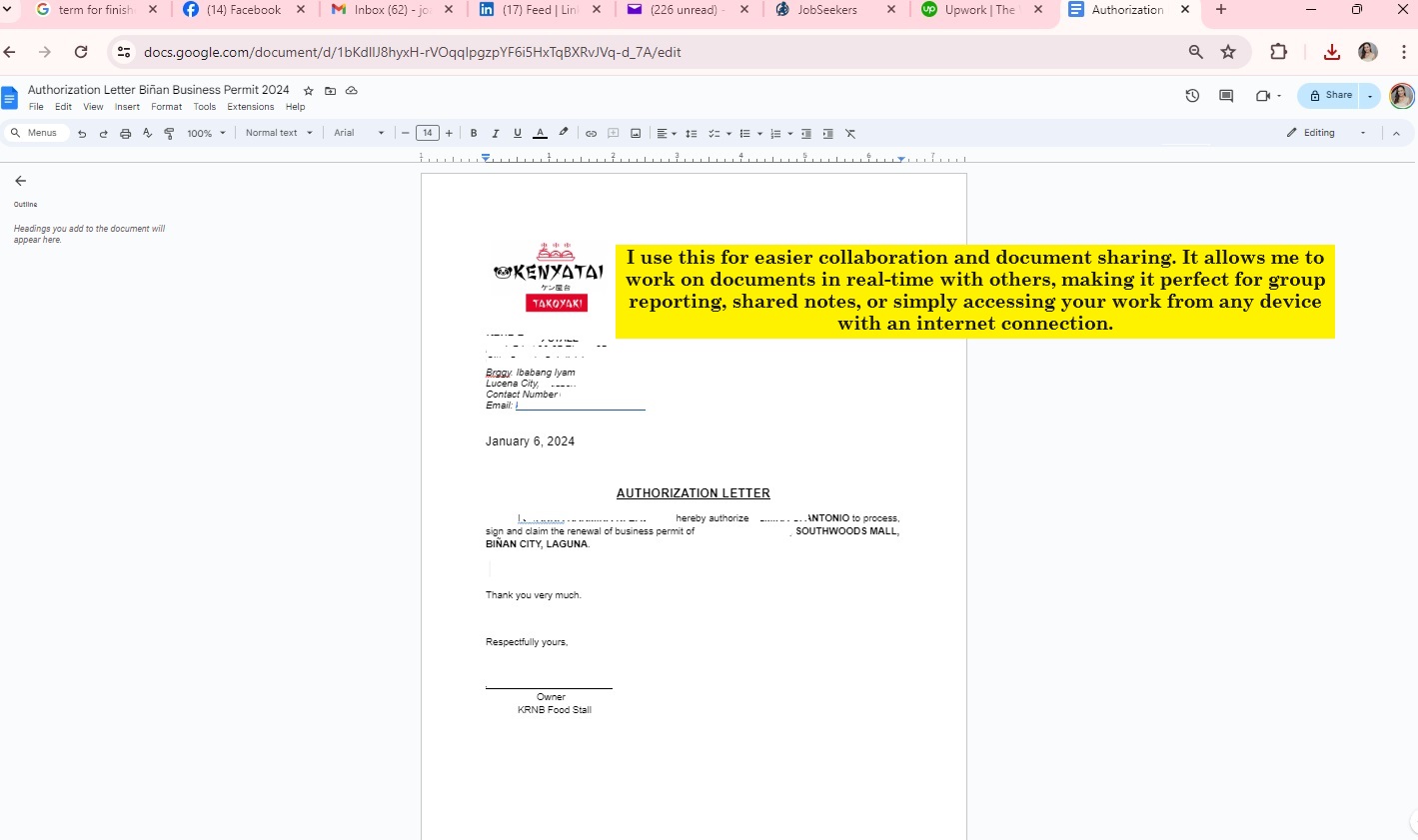Open the text color picker

(x=540, y=133)
